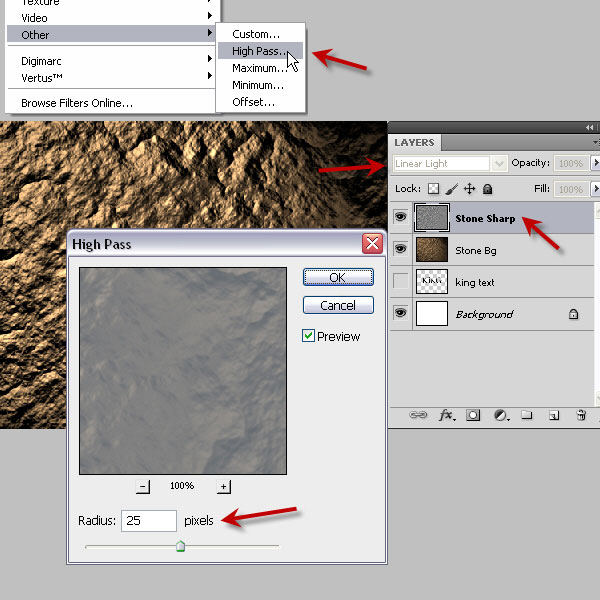Click the Radius value field
Image resolution: width=600 pixels, height=600 pixels.
click(x=149, y=520)
